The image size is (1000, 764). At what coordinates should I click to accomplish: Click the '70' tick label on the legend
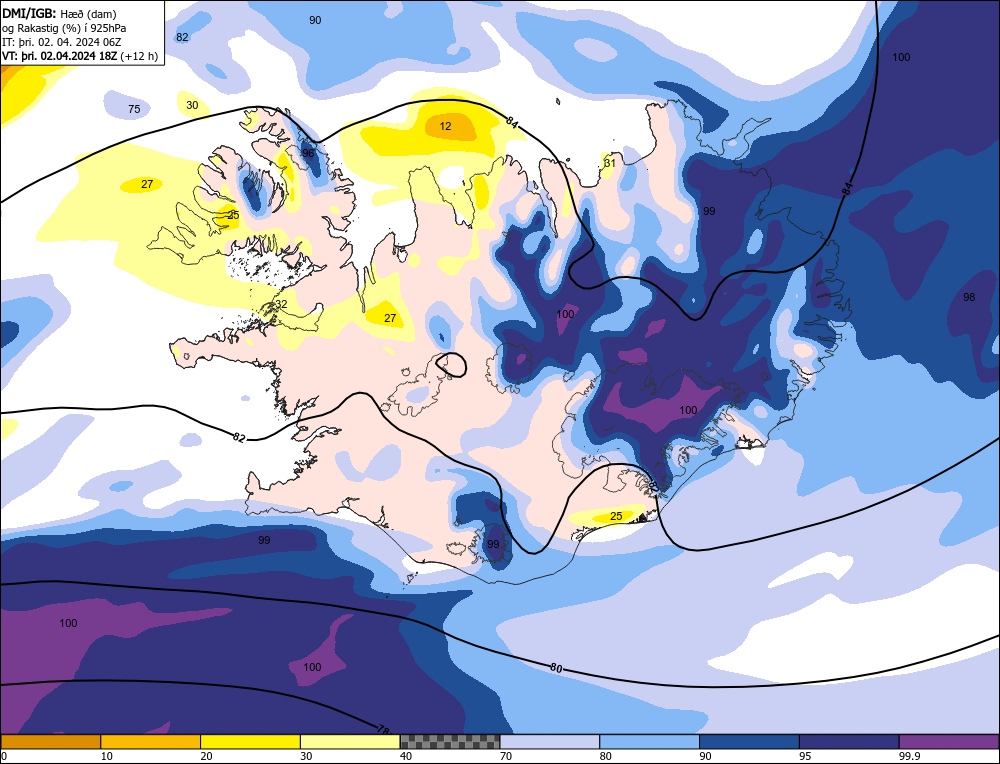tap(506, 756)
